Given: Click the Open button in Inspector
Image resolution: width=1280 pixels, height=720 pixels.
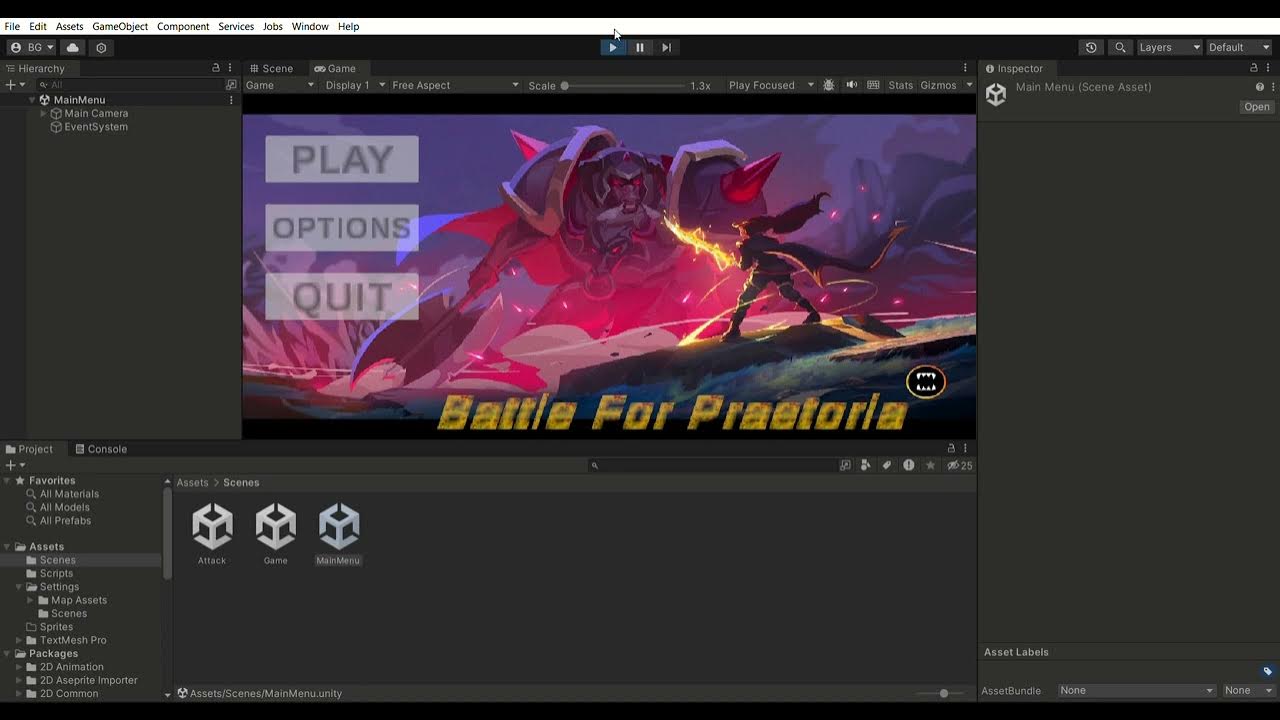Looking at the screenshot, I should pyautogui.click(x=1256, y=107).
